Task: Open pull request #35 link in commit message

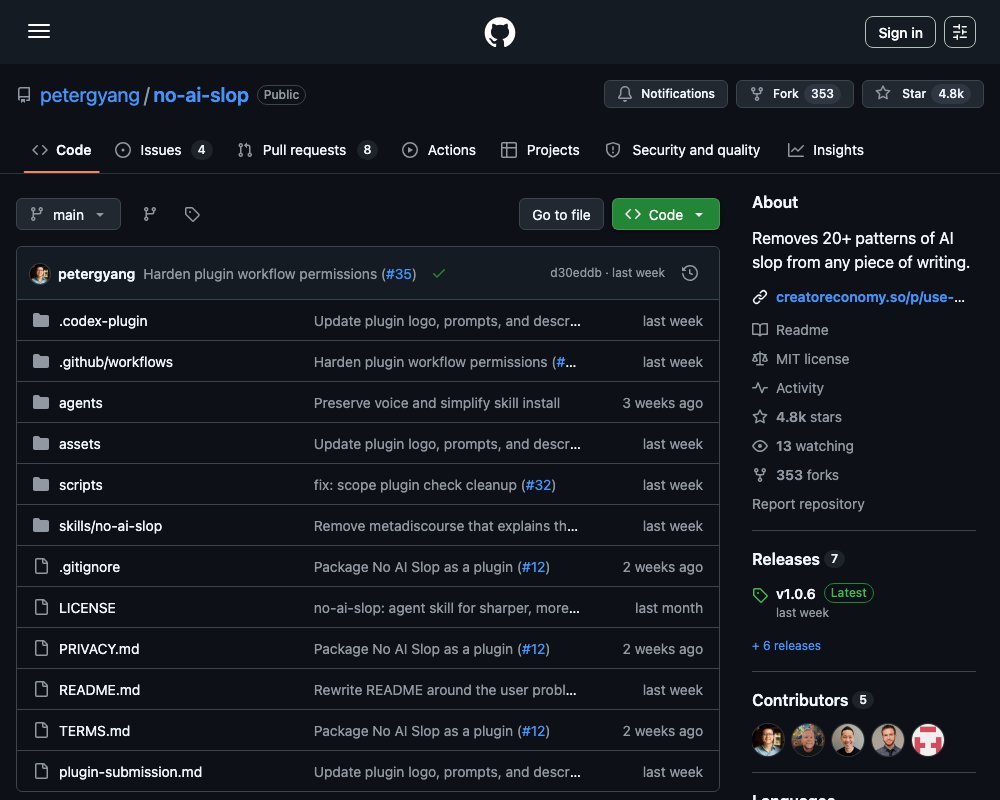Action: (399, 274)
